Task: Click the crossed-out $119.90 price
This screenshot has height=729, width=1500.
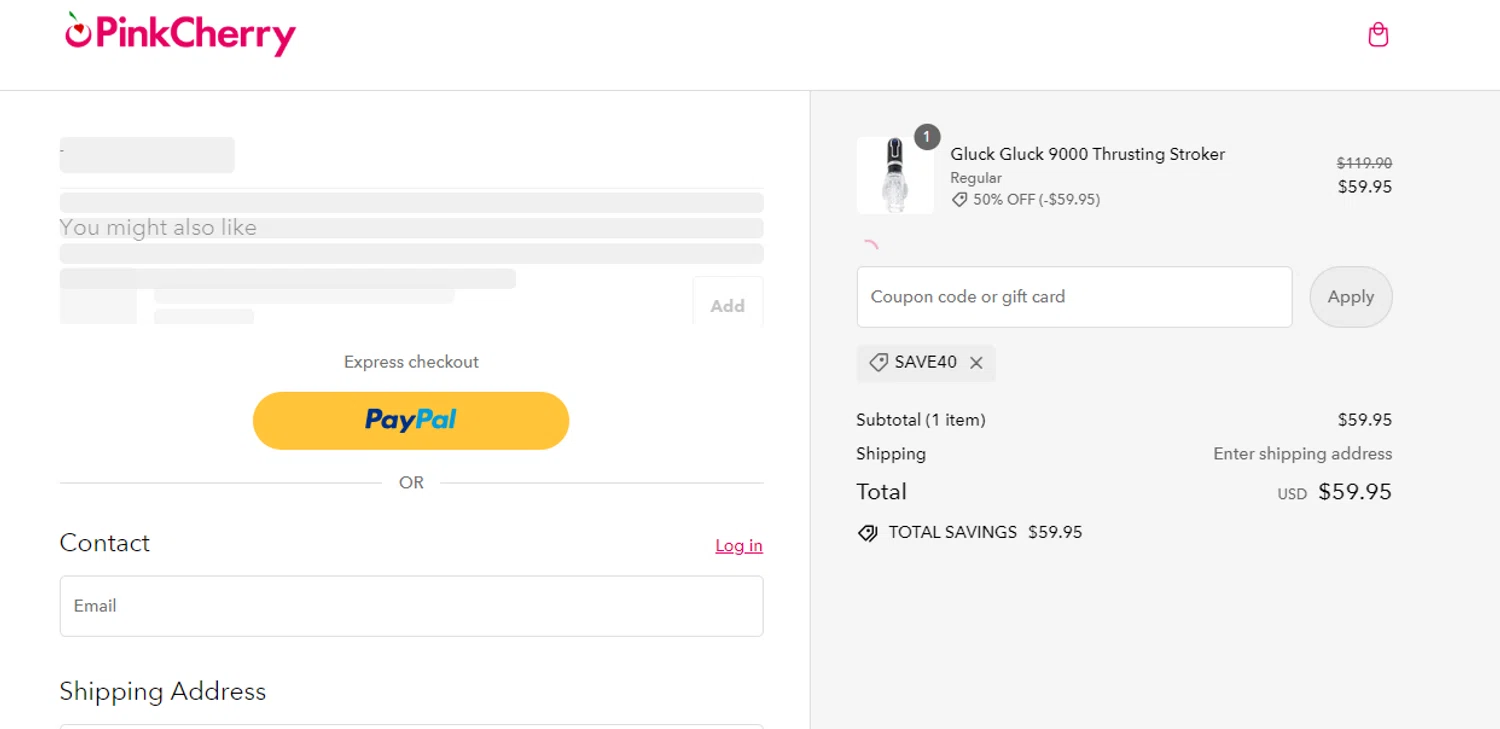Action: 1364,163
